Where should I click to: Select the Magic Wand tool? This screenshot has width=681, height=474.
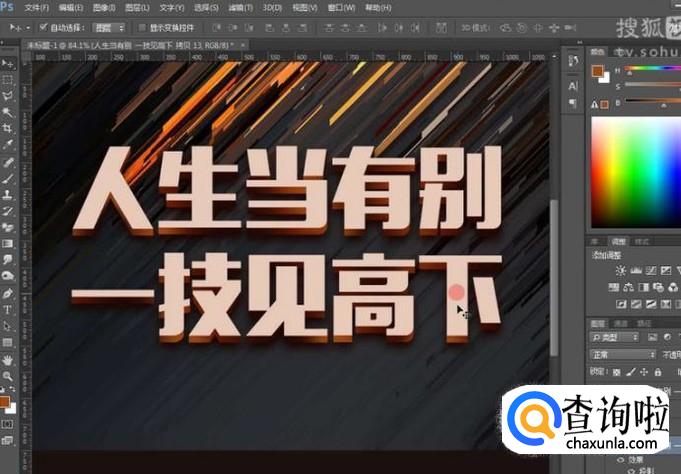point(7,113)
